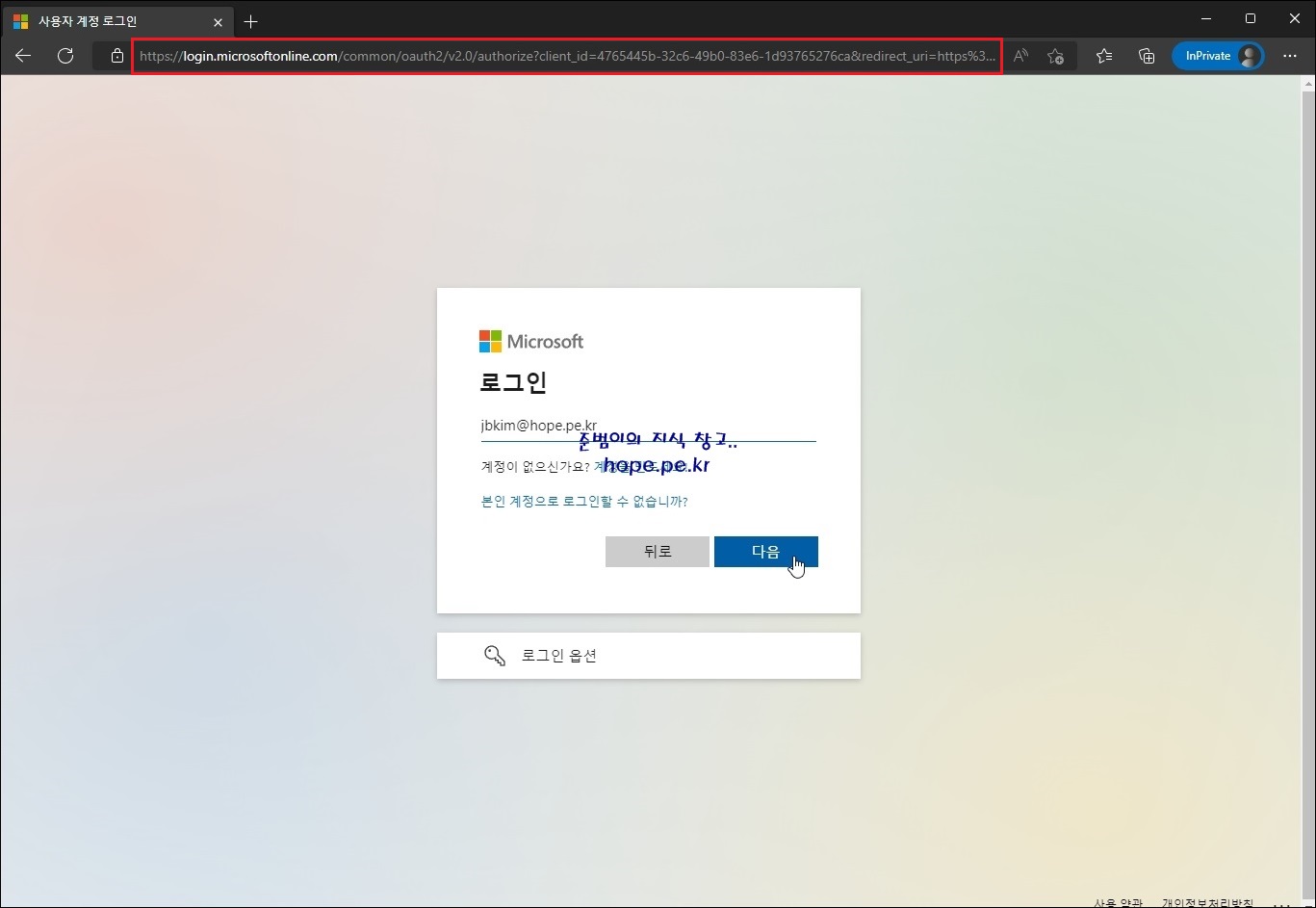The height and width of the screenshot is (908, 1316).
Task: Open a new tab with the plus icon
Action: point(251,21)
